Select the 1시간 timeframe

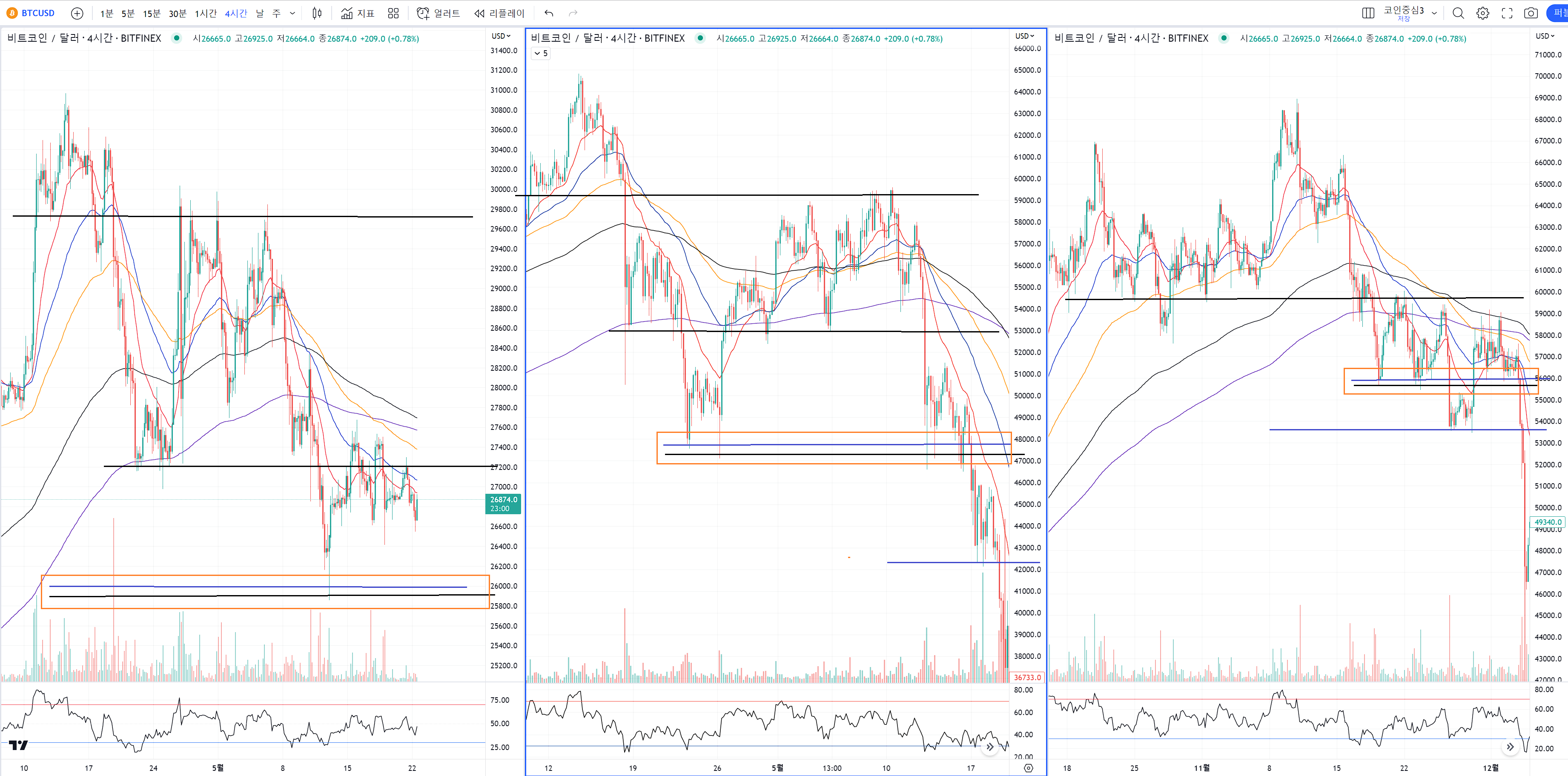[x=205, y=13]
